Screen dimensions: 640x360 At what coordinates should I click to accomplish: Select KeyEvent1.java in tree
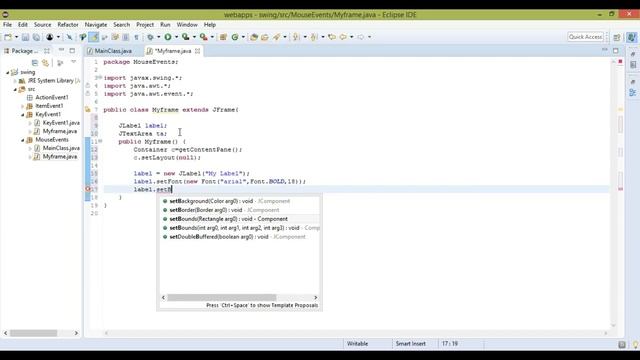[x=61, y=123]
